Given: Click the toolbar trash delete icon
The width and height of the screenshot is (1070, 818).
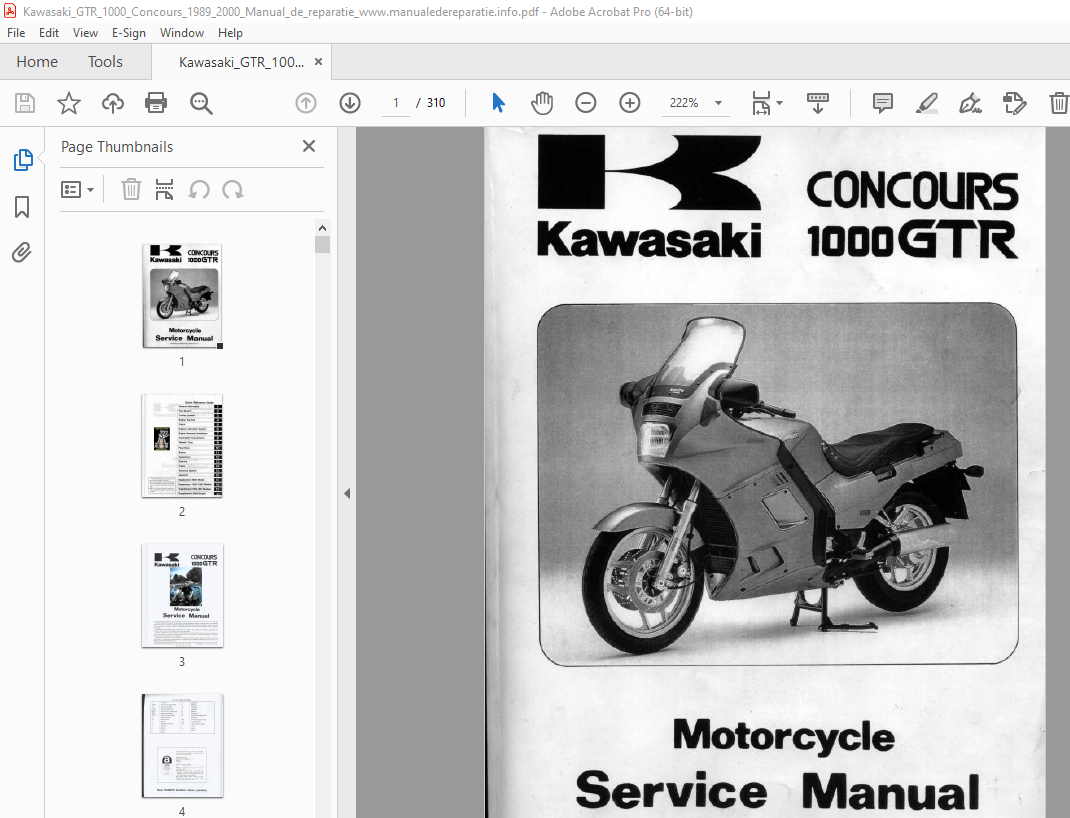Looking at the screenshot, I should click(x=1058, y=103).
